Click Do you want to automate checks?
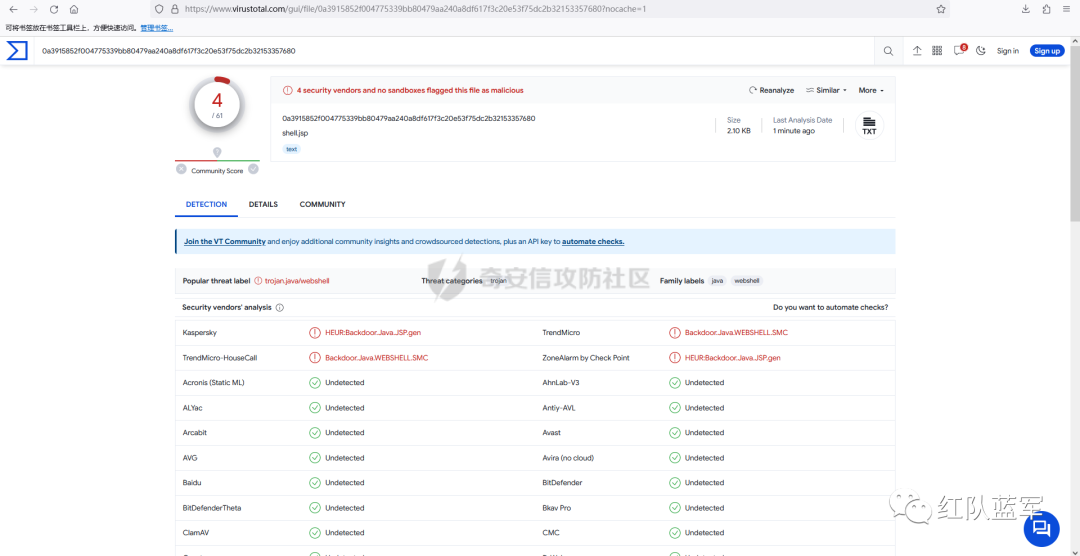This screenshot has height=556, width=1080. coord(830,307)
